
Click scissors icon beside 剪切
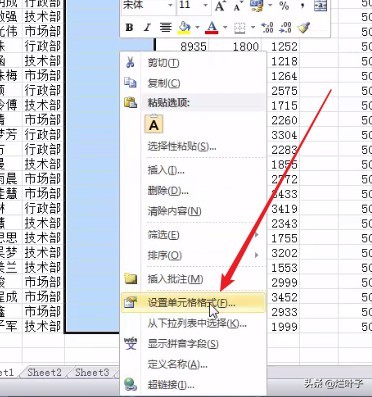pyautogui.click(x=130, y=62)
